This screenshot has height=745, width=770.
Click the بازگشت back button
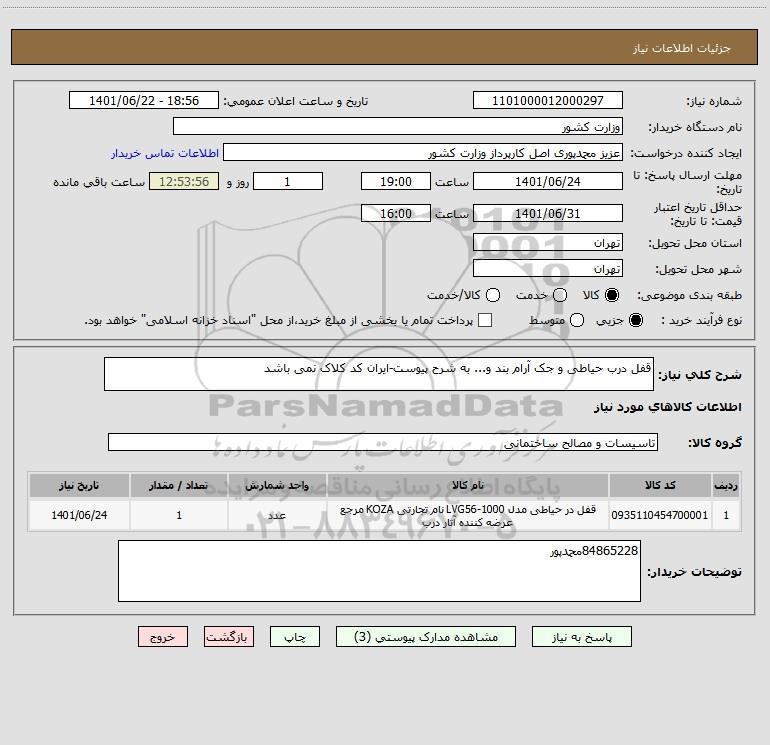(229, 636)
